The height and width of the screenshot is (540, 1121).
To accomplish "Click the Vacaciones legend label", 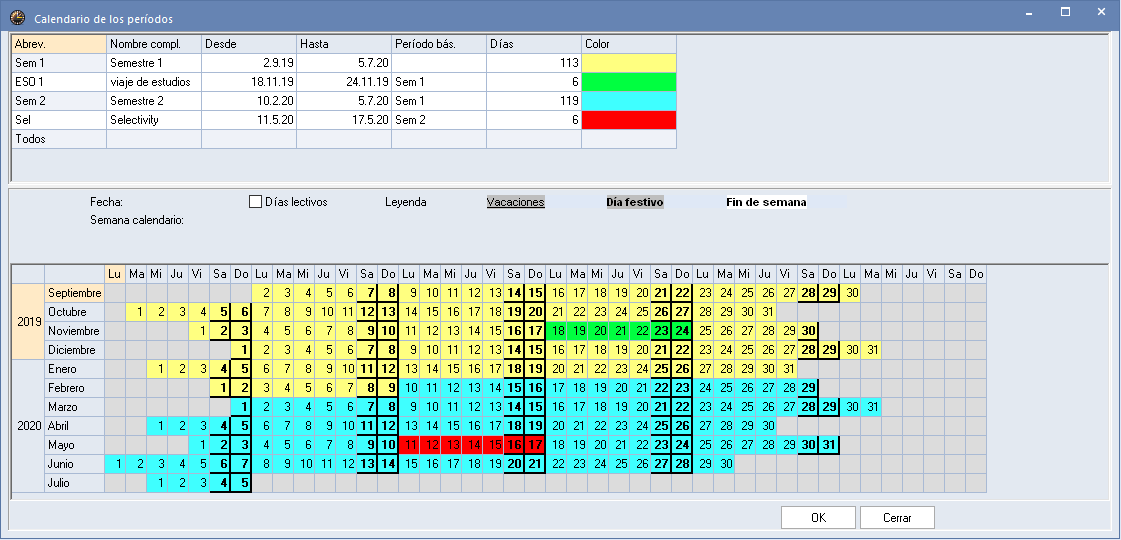I will point(515,202).
